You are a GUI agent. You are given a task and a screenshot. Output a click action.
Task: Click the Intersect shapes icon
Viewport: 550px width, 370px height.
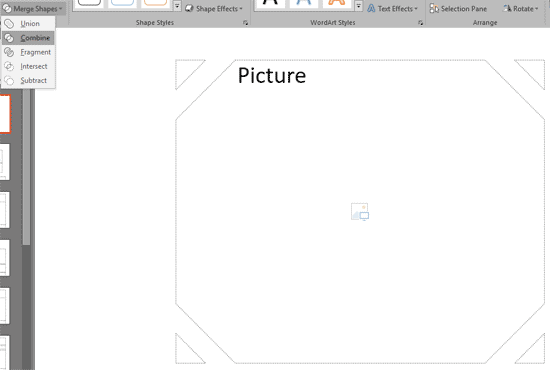coord(9,66)
